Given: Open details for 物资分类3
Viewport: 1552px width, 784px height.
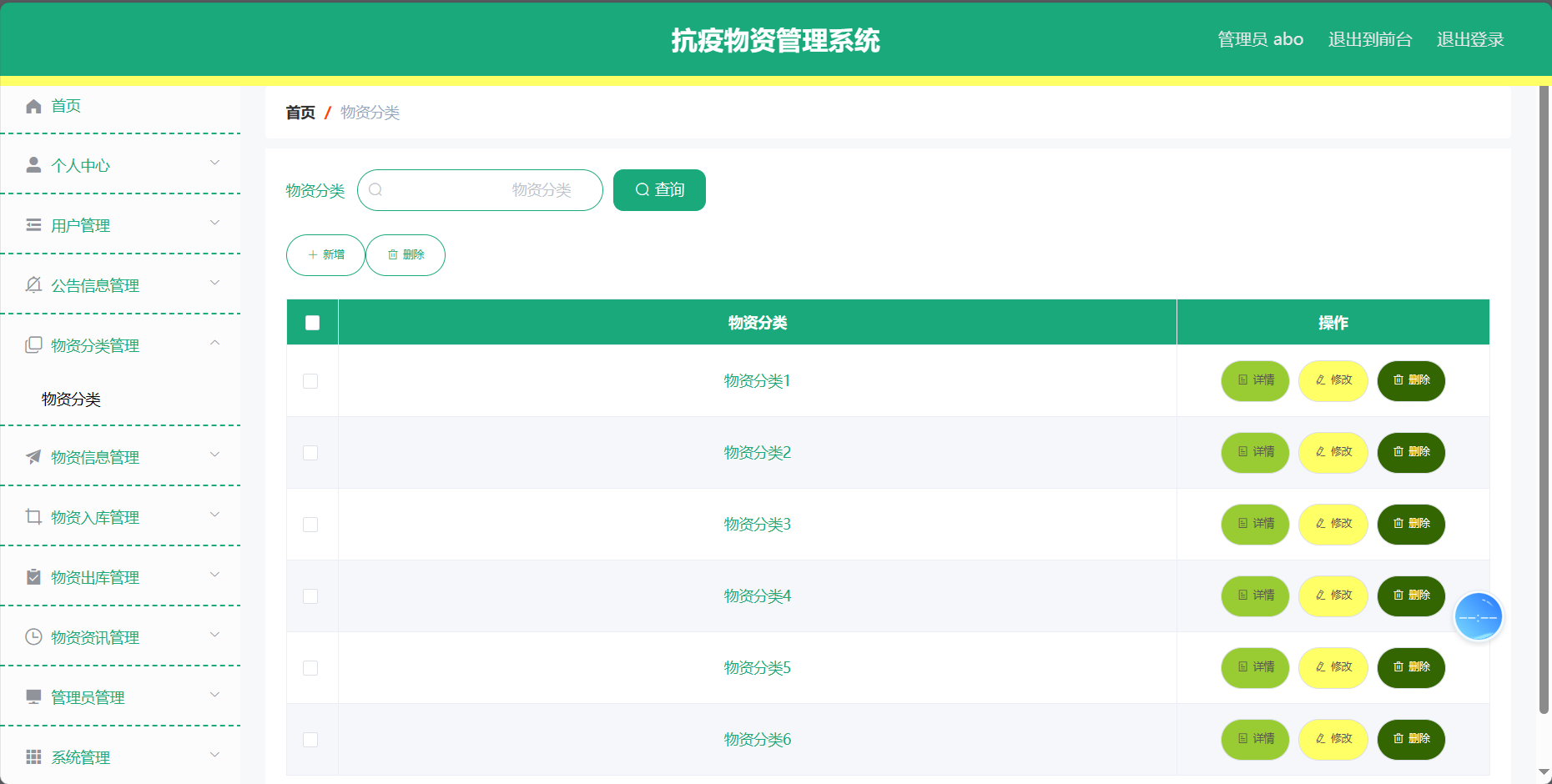Looking at the screenshot, I should pos(1255,524).
